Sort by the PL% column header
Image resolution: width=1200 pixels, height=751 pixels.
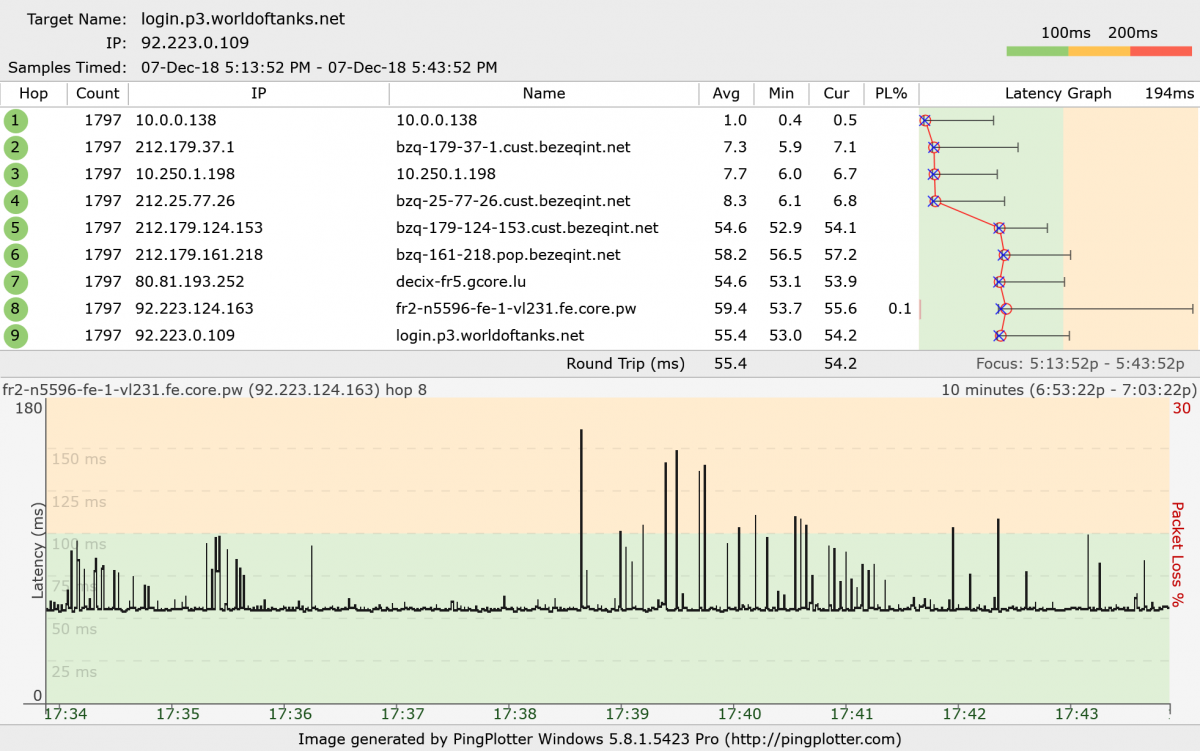(890, 93)
